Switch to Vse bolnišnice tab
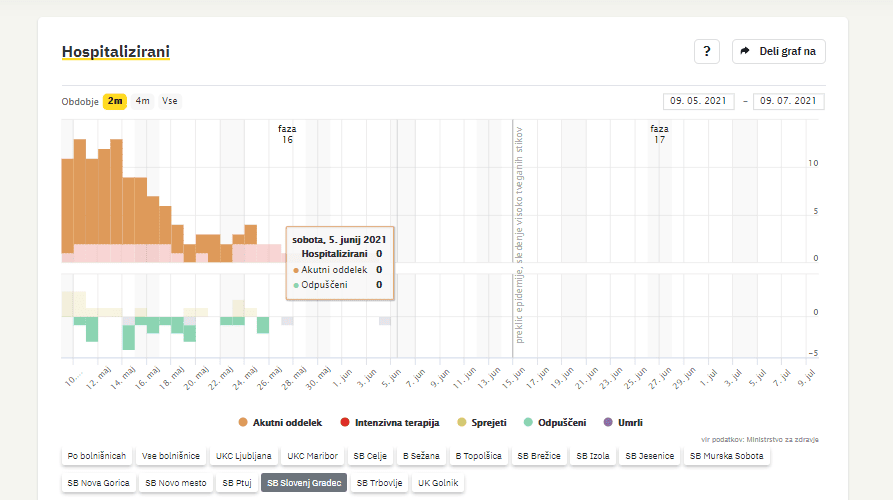Image resolution: width=893 pixels, height=500 pixels. (x=170, y=456)
